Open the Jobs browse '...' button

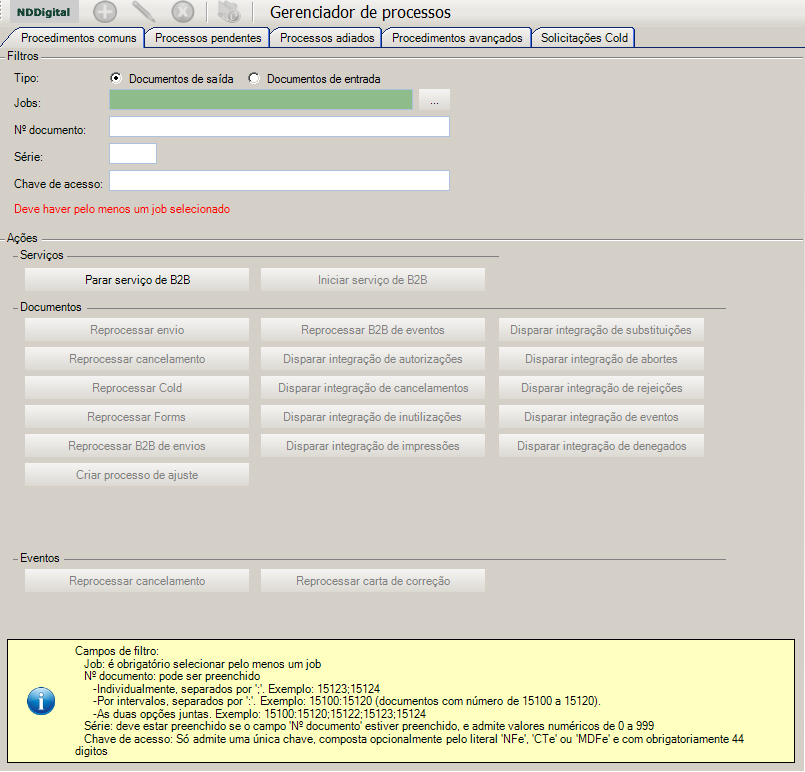click(434, 100)
